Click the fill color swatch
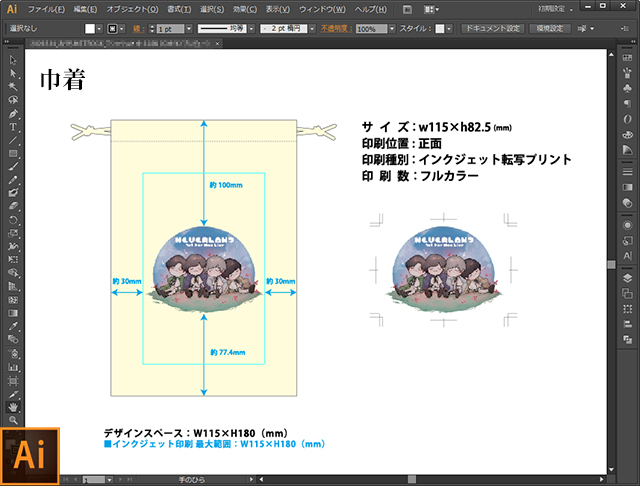Viewport: 640px width, 486px height. tap(89, 29)
